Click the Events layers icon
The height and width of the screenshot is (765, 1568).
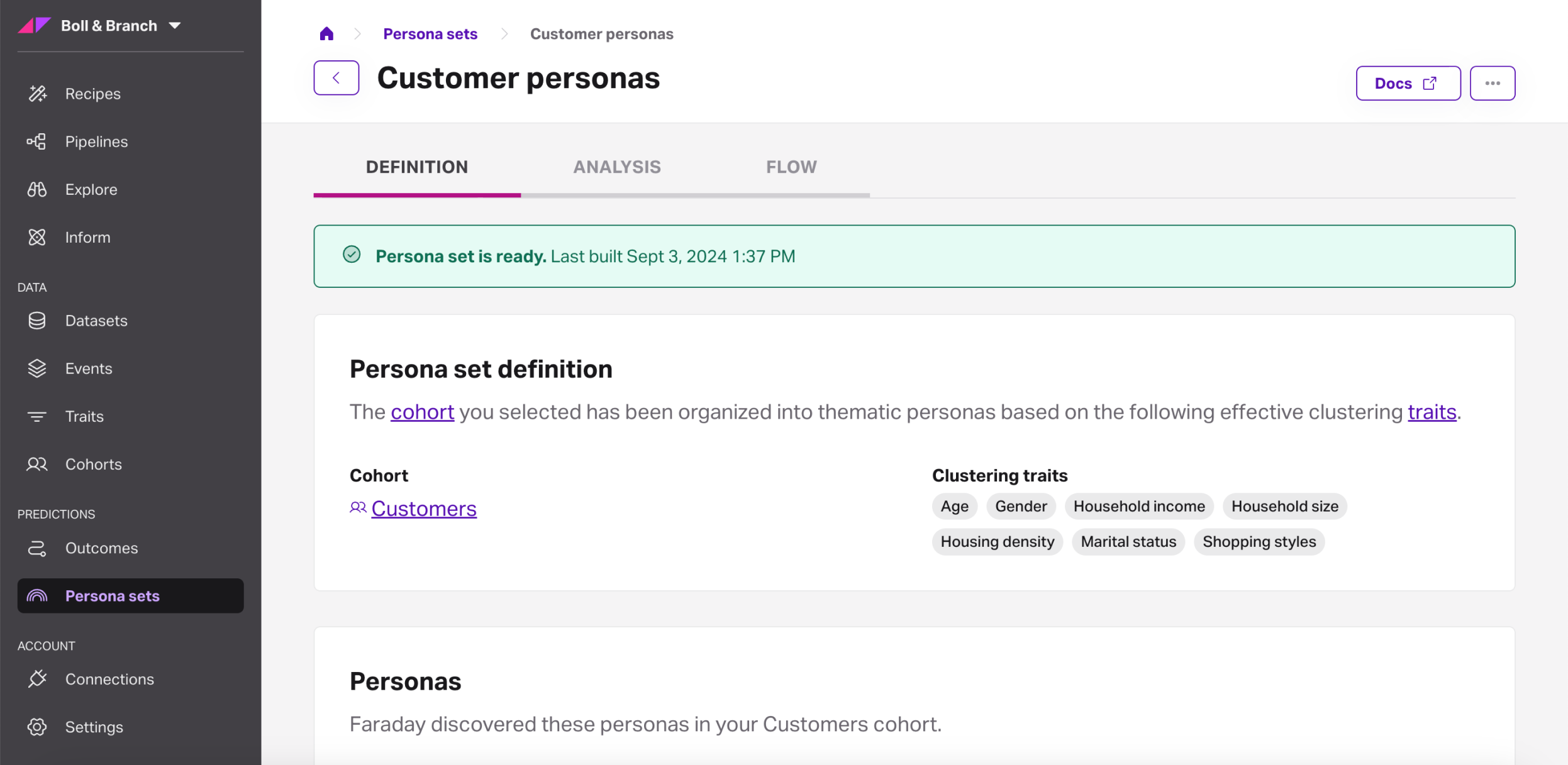click(37, 368)
